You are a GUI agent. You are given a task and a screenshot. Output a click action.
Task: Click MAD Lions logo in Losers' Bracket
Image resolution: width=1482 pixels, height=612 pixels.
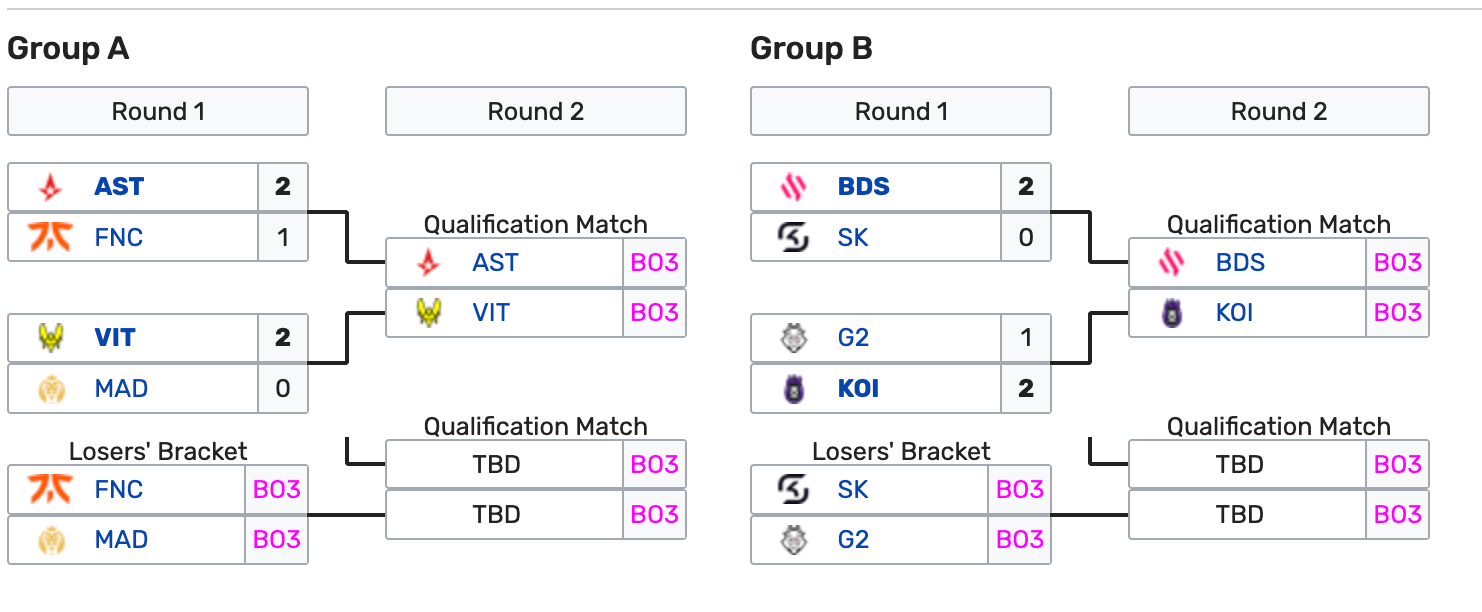[50, 540]
